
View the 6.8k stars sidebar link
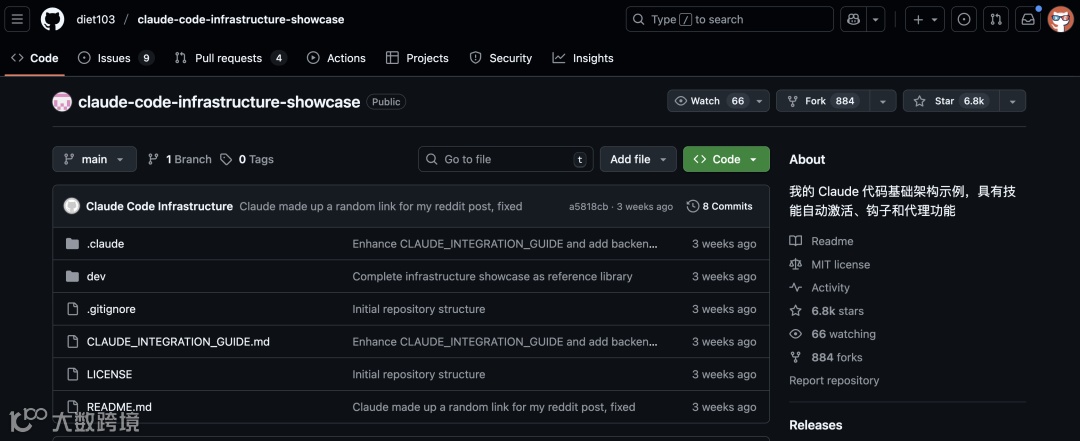pos(827,311)
